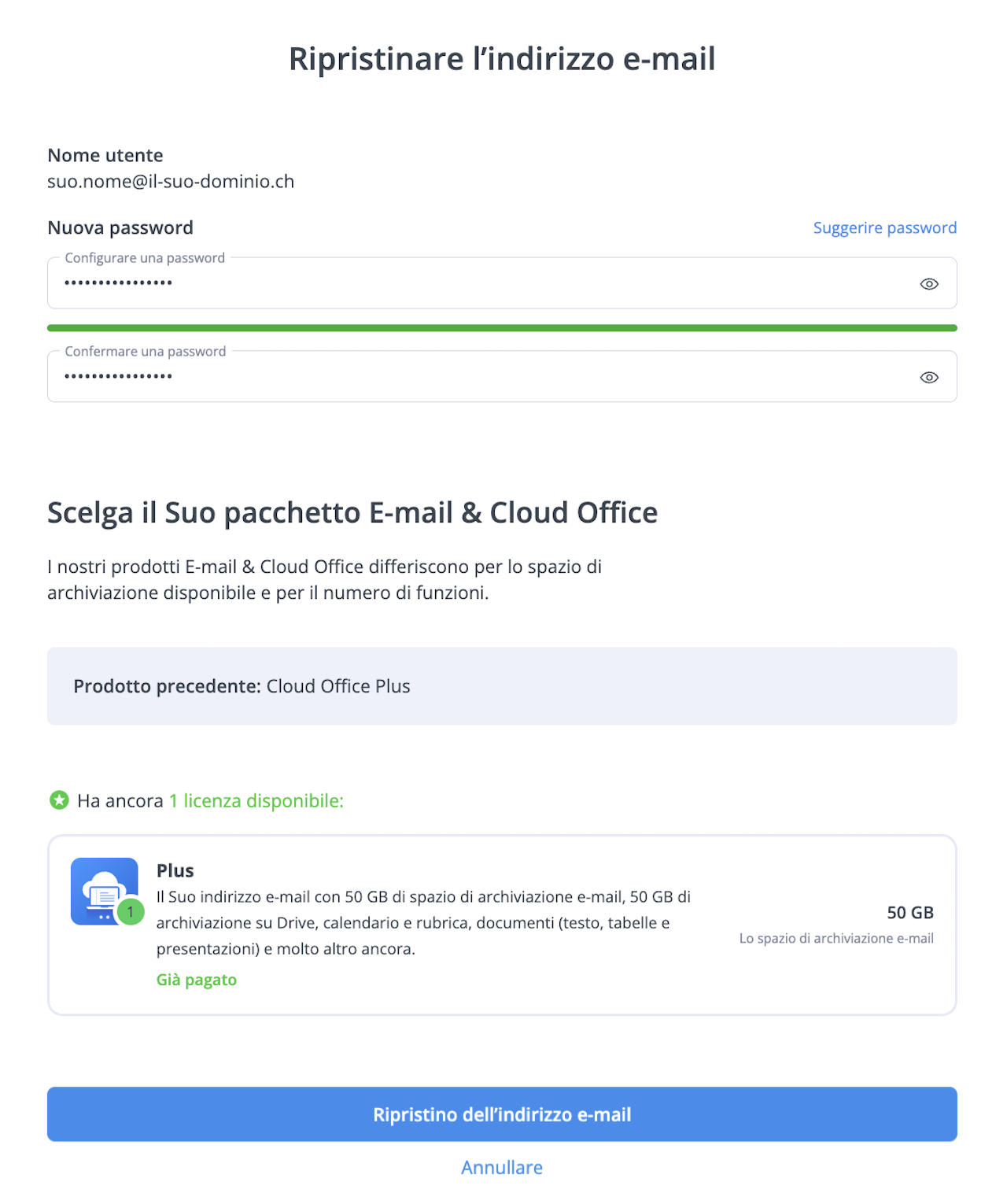The image size is (1007, 1204).
Task: Click the Plus cloud office product icon
Action: tap(105, 891)
